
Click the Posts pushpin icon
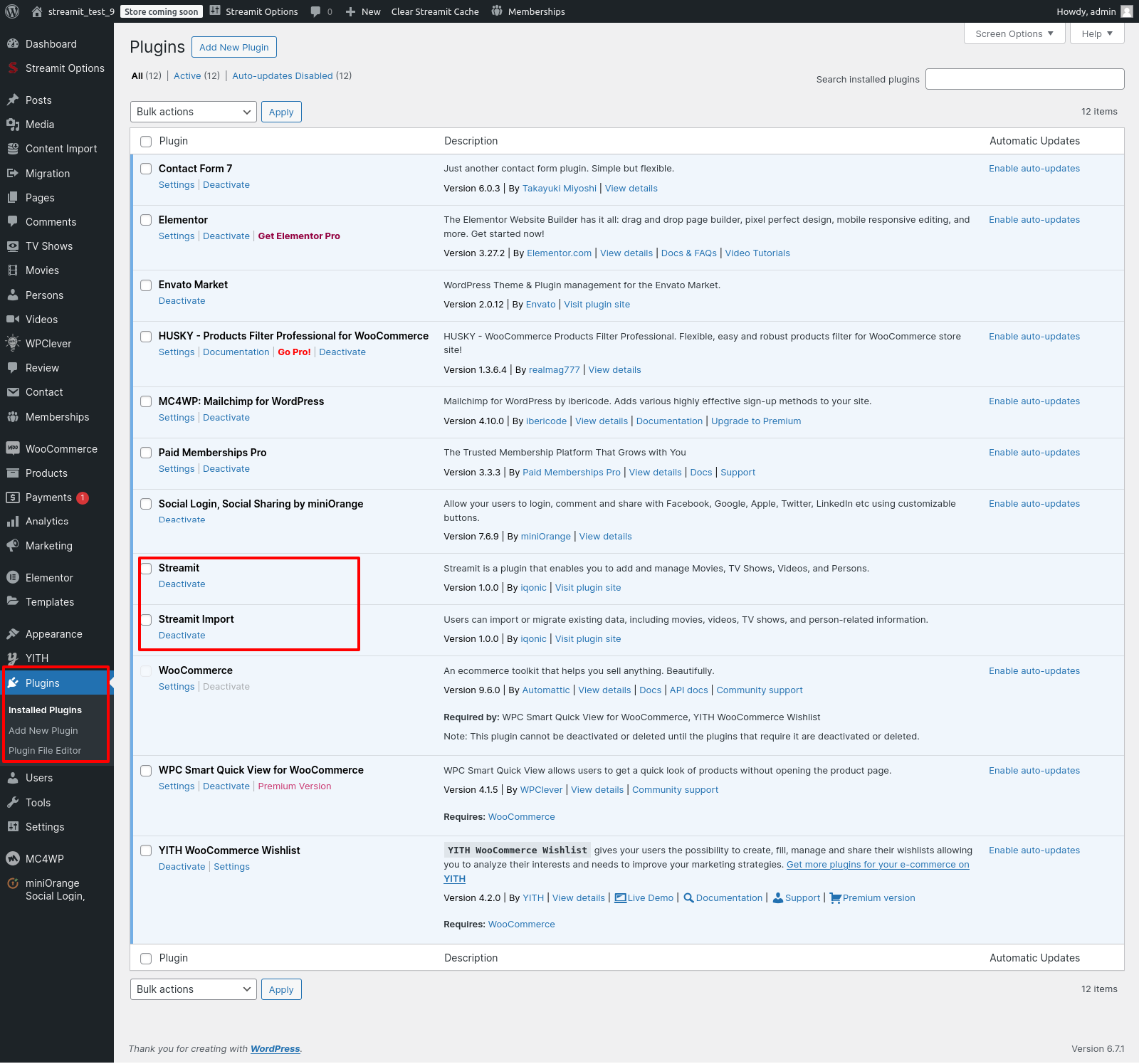click(13, 100)
